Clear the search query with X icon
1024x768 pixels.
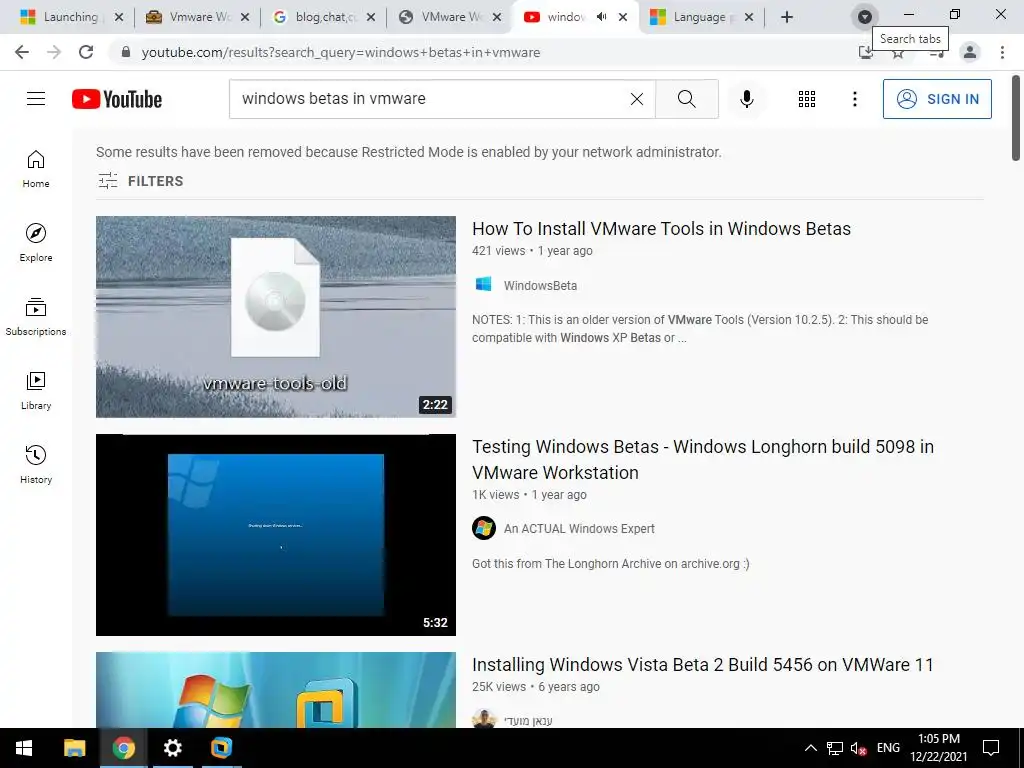637,99
